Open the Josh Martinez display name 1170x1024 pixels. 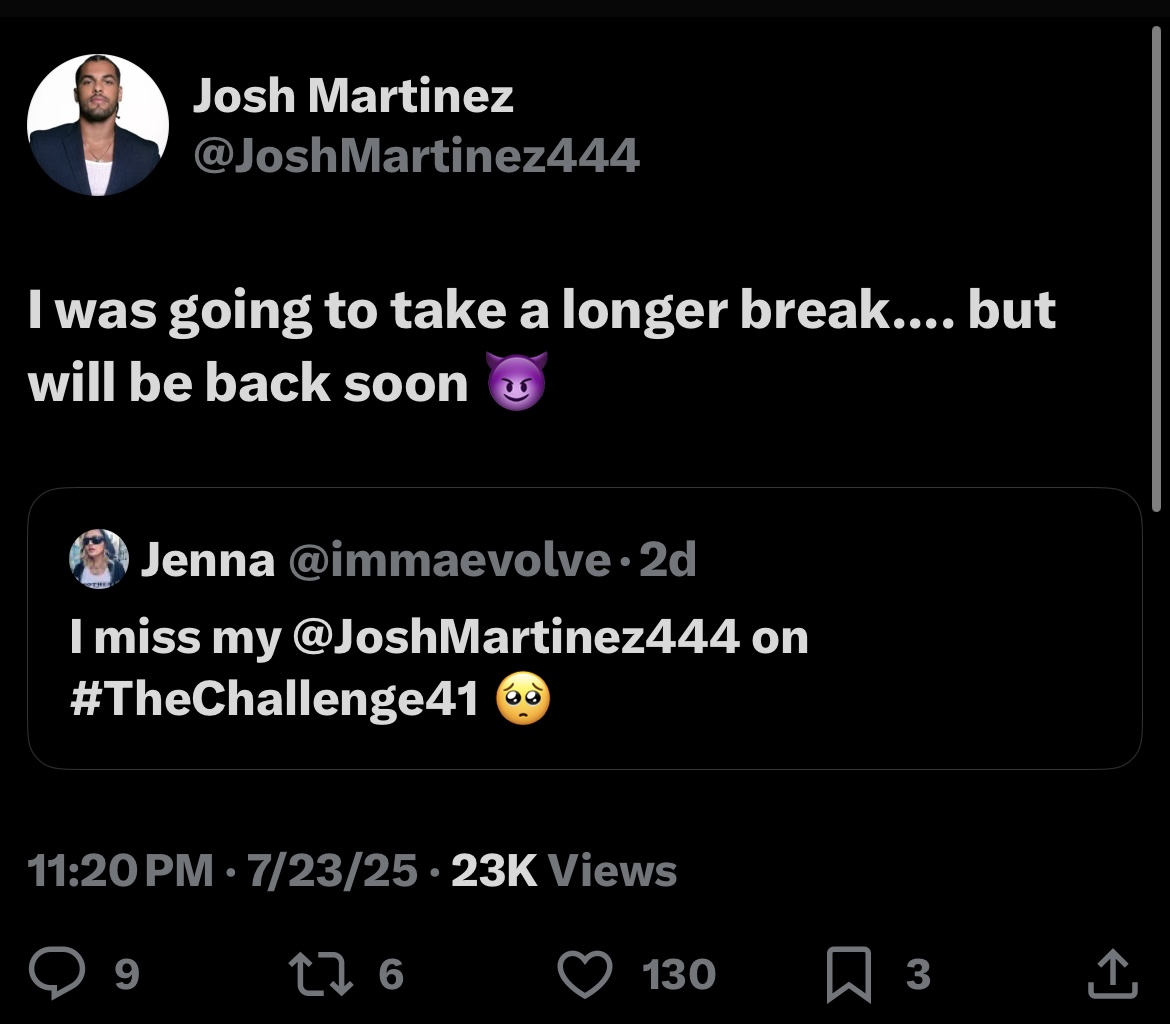click(353, 96)
